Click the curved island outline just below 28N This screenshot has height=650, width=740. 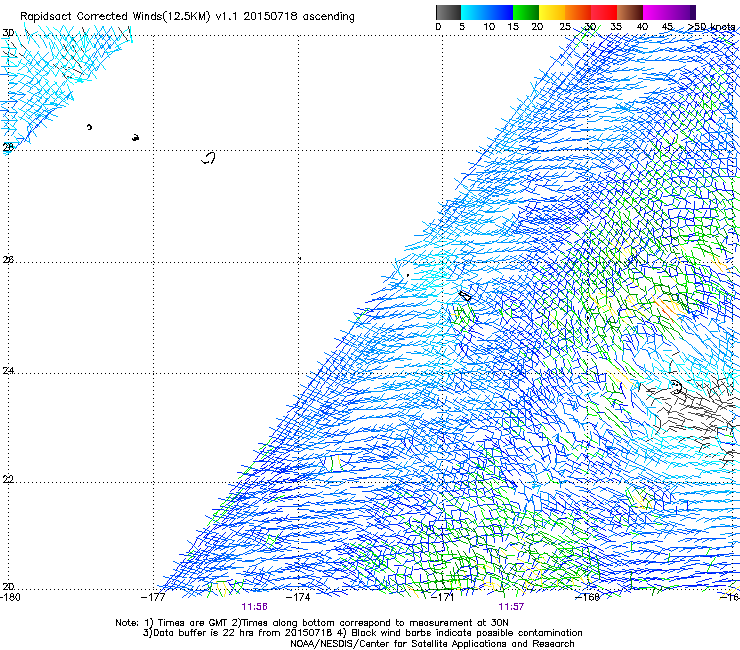click(209, 158)
